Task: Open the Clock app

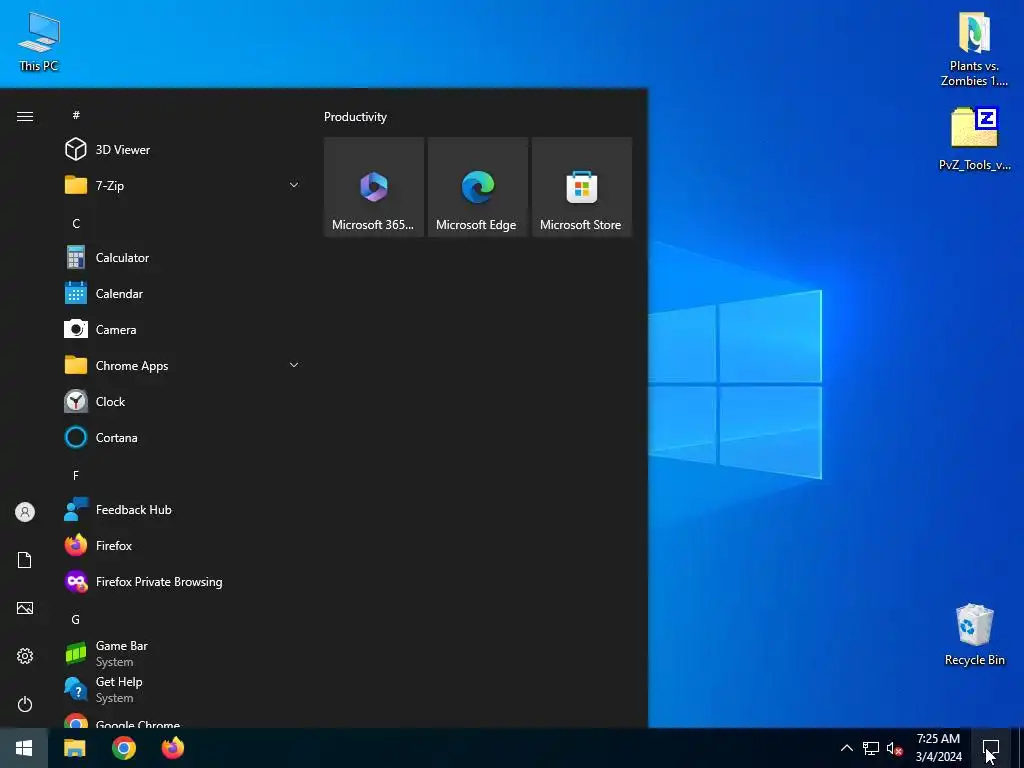Action: click(x=183, y=402)
